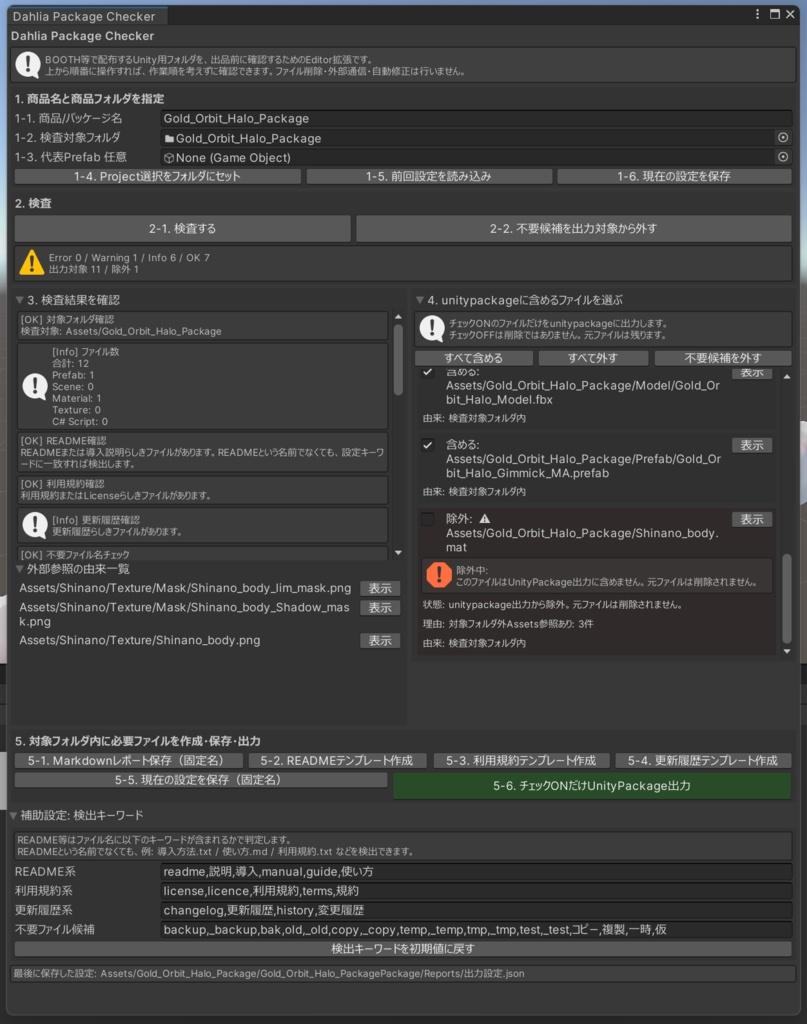Collapse the 外部参照の由来一覧 foldout

[x=20, y=569]
